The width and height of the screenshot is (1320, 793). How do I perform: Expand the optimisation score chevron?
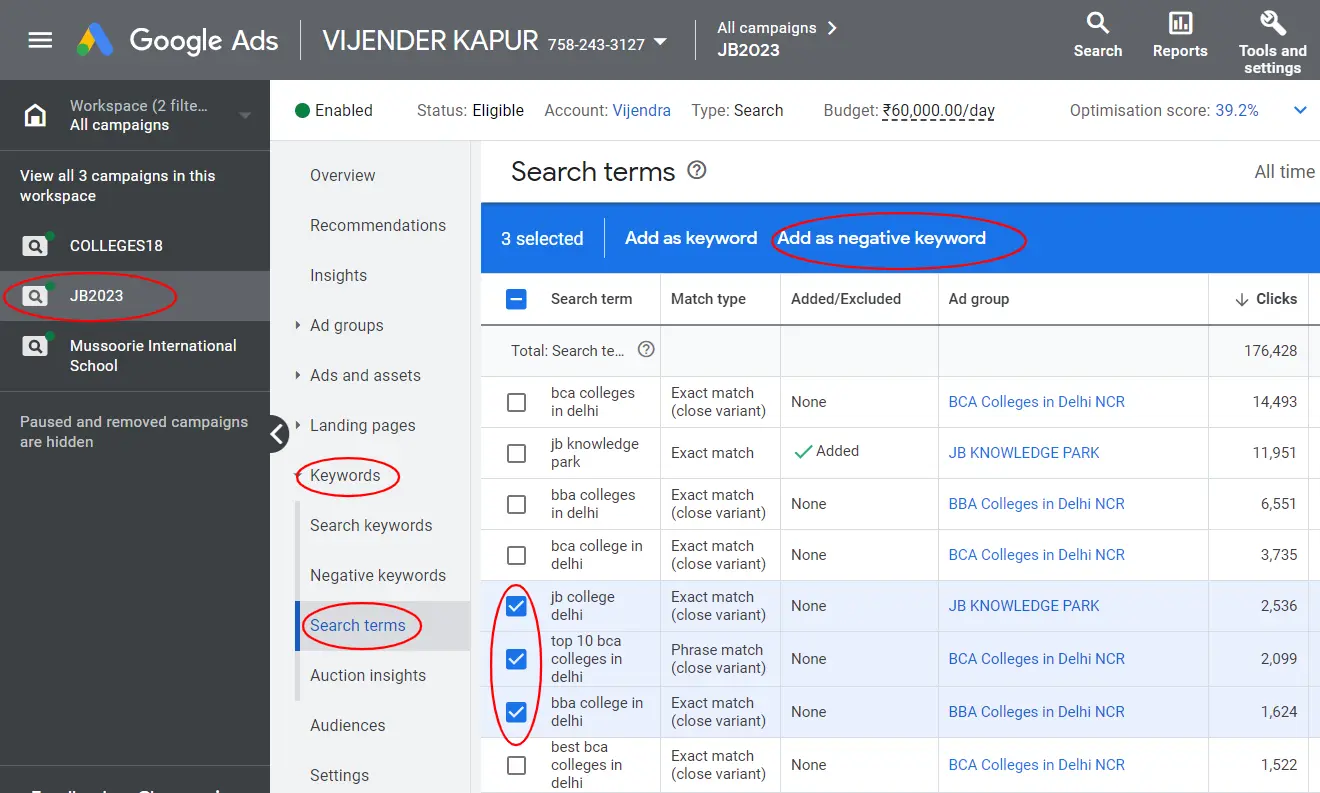pyautogui.click(x=1300, y=110)
